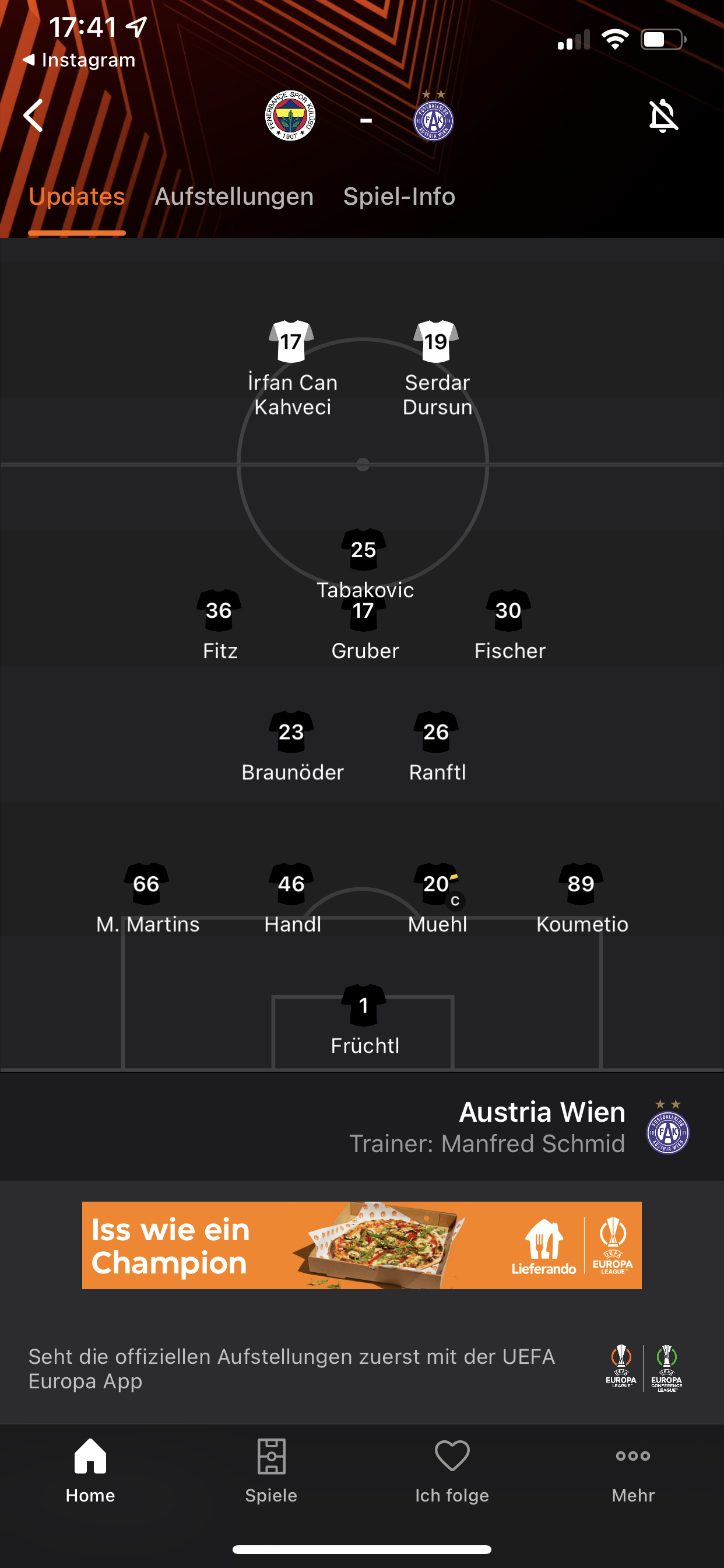Switch to the Spiel-Info tab
Screen dimensions: 724x1568
(x=399, y=197)
